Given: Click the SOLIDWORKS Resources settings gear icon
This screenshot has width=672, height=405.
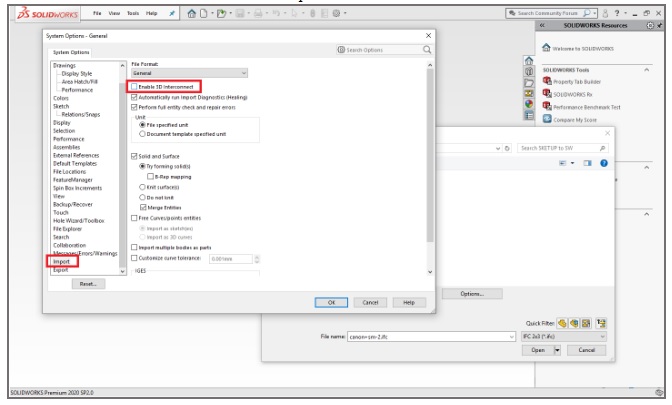Looking at the screenshot, I should (650, 25).
